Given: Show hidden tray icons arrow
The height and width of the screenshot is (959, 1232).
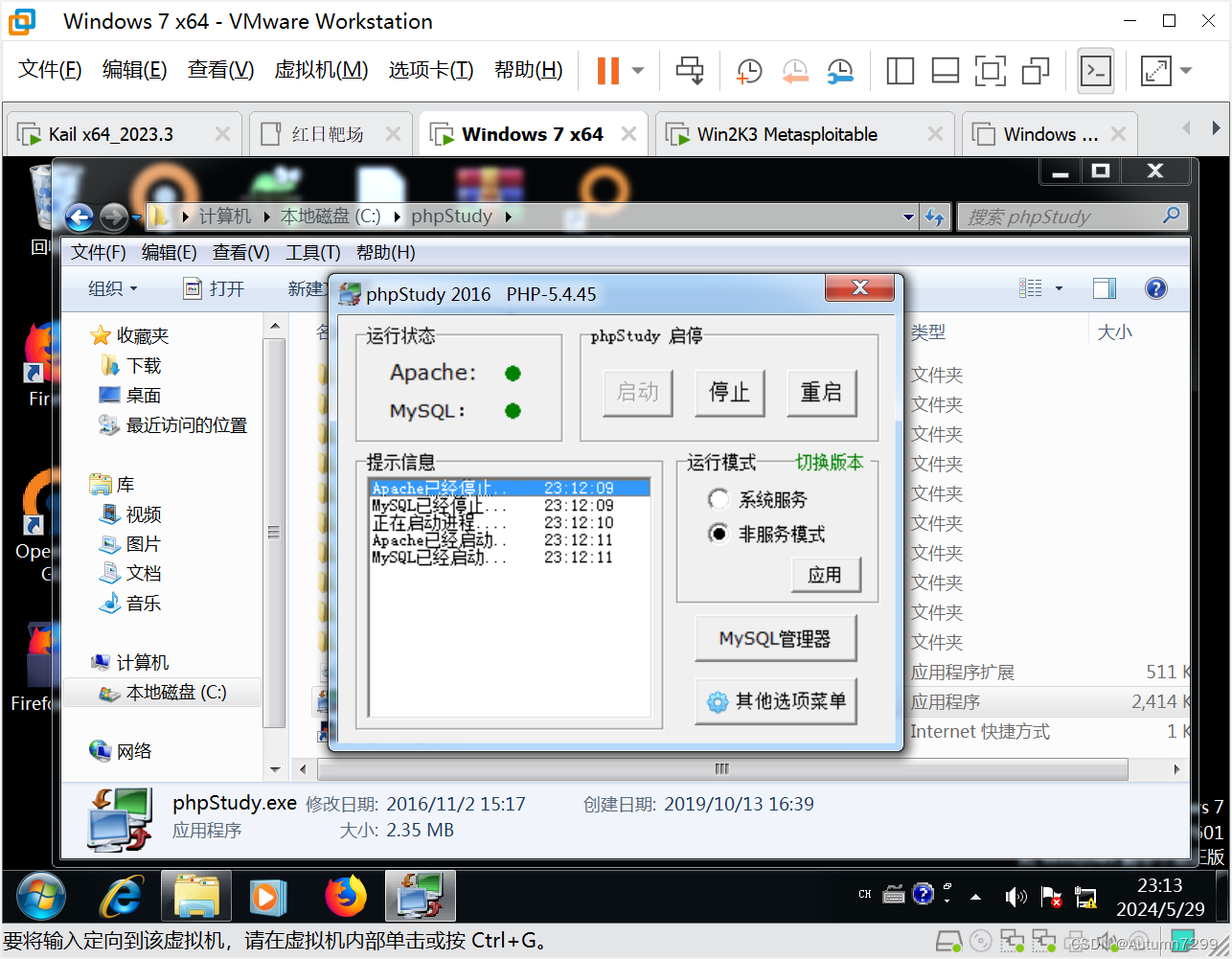Looking at the screenshot, I should tap(975, 897).
